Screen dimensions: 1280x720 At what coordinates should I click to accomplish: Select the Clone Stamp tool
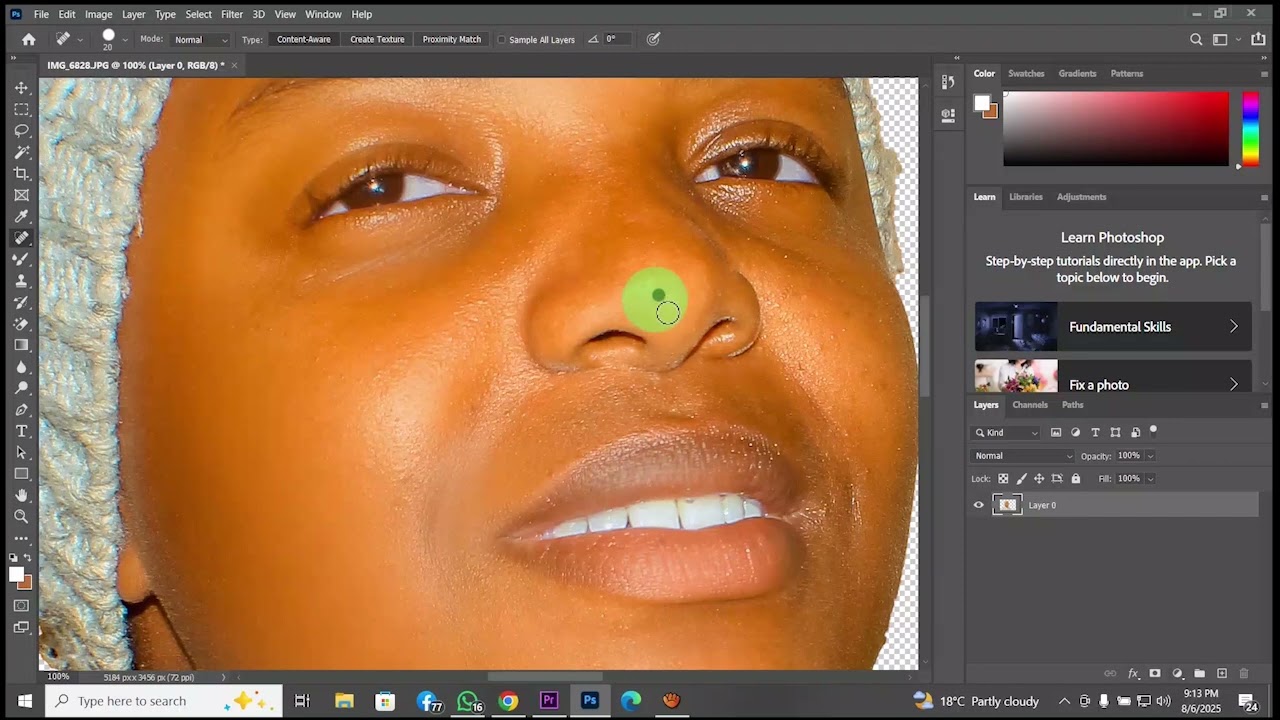[21, 281]
